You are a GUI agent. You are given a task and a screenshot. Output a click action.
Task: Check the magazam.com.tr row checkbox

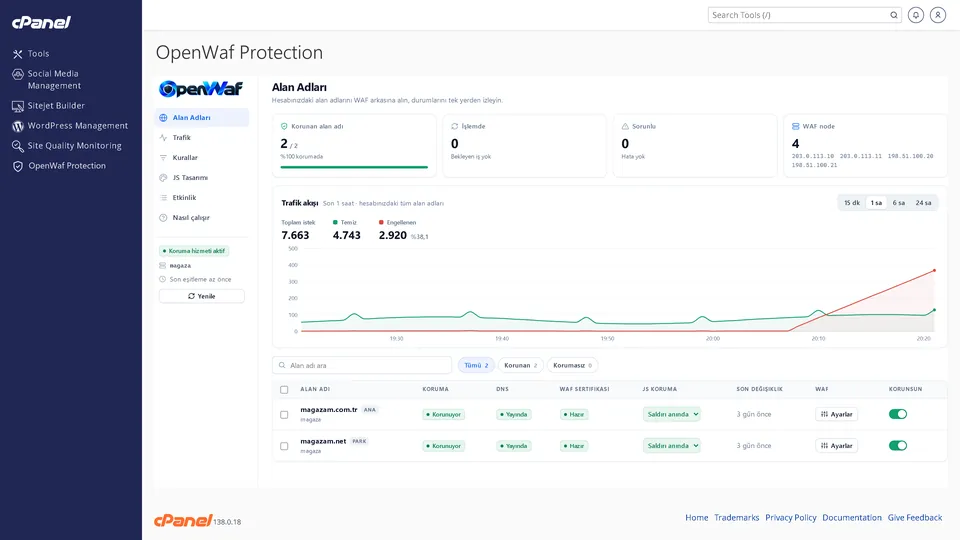284,414
